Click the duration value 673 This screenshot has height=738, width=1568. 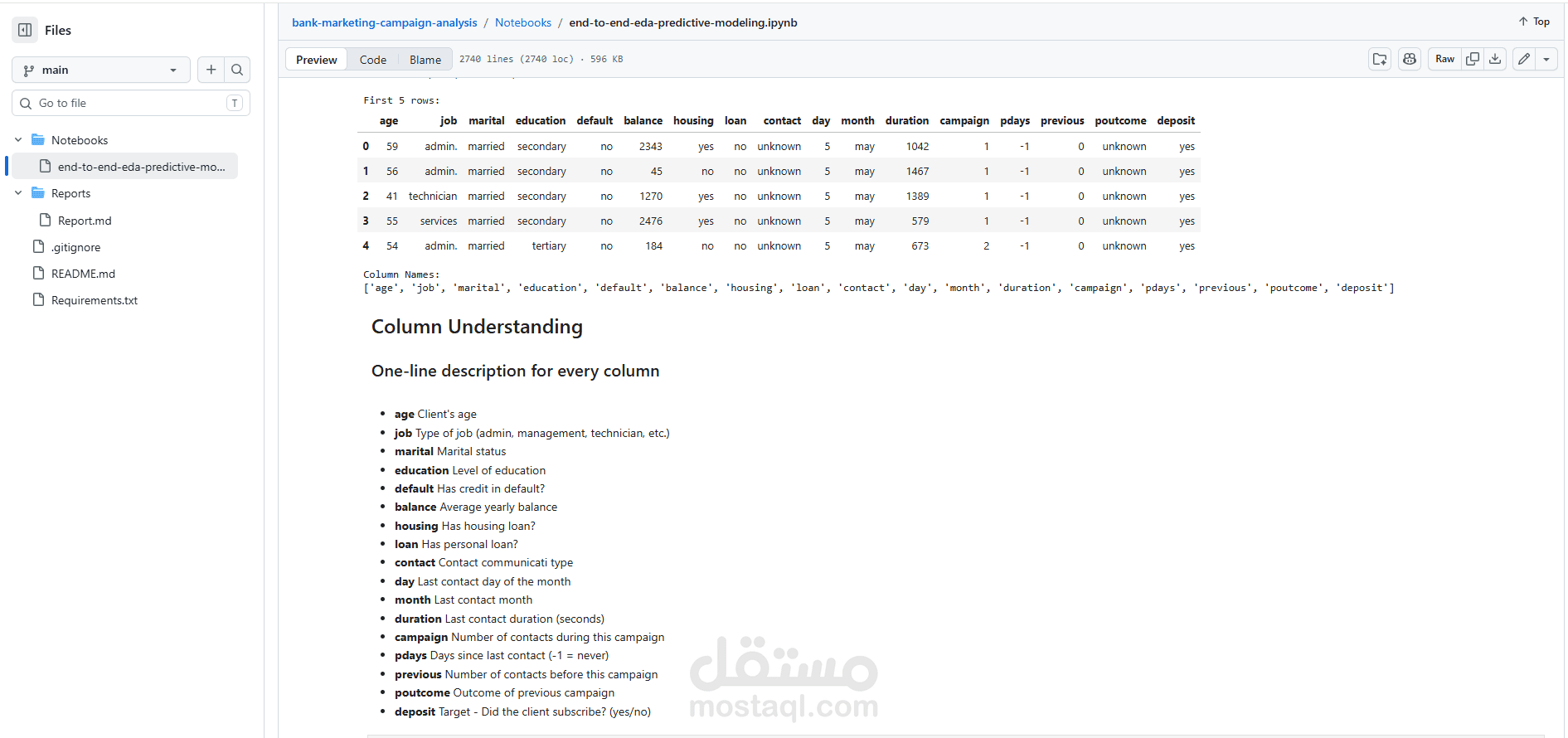pos(920,246)
